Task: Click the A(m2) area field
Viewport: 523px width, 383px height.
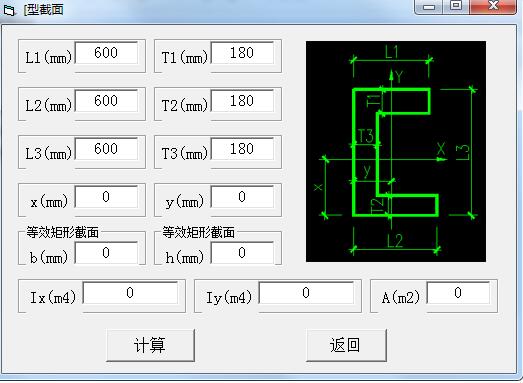Action: pos(459,293)
